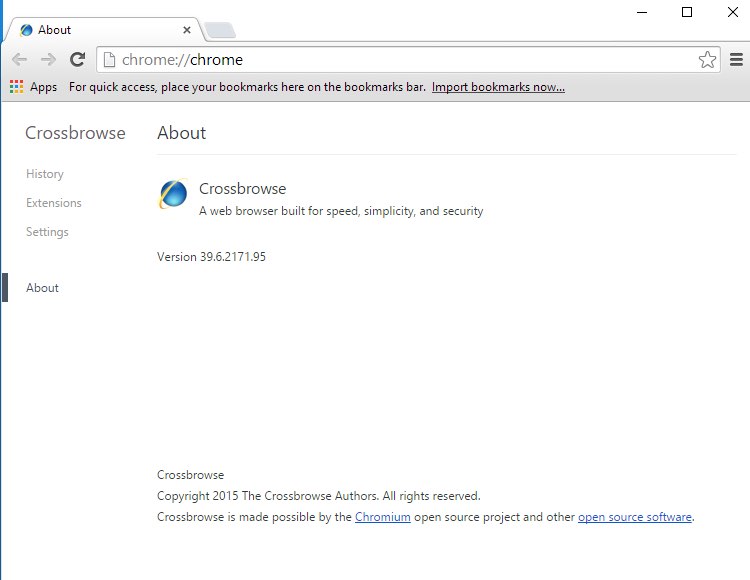Click the page info icon in address bar
Image resolution: width=750 pixels, height=580 pixels.
tap(110, 60)
